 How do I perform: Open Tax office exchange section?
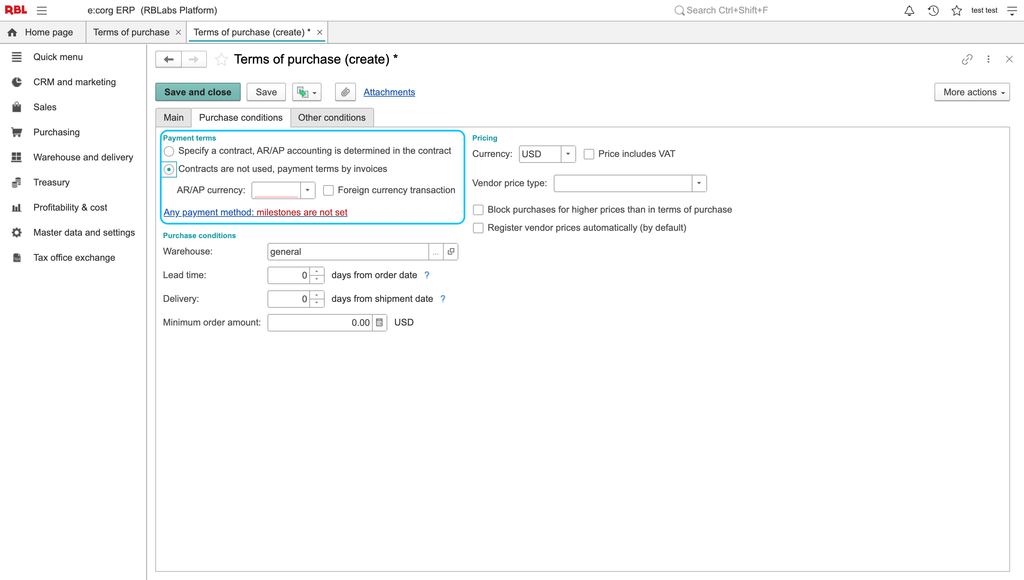(x=74, y=257)
